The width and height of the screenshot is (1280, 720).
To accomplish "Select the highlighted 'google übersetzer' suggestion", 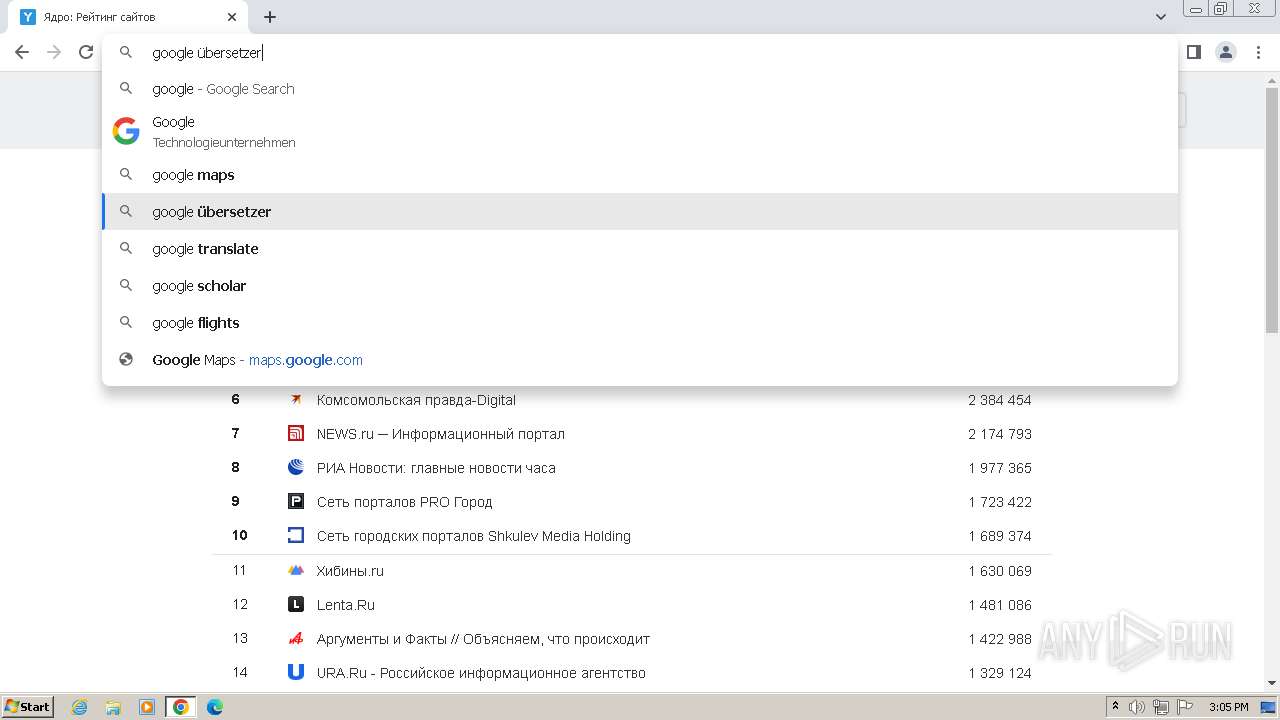I will (640, 212).
